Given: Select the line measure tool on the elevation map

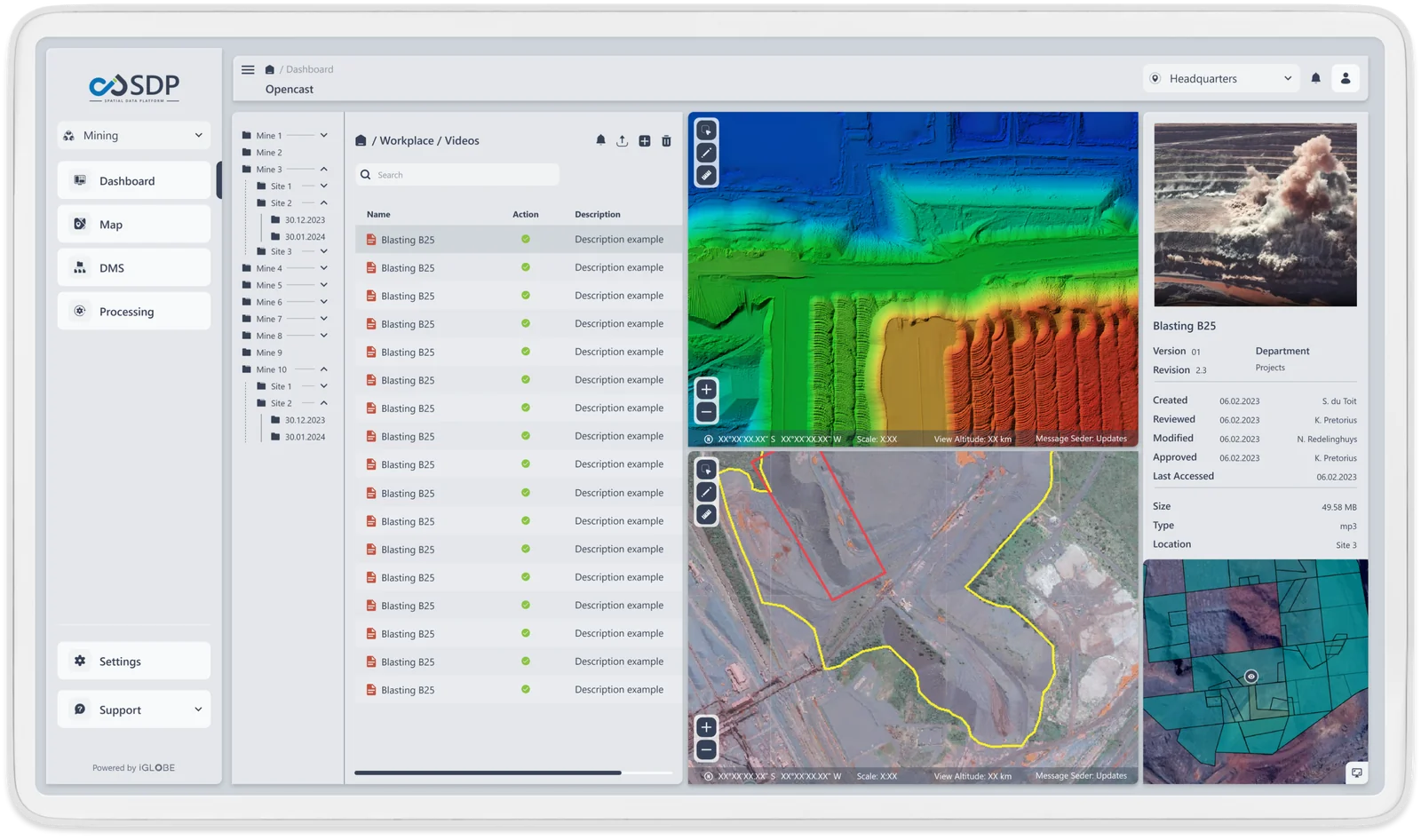Looking at the screenshot, I should (706, 153).
